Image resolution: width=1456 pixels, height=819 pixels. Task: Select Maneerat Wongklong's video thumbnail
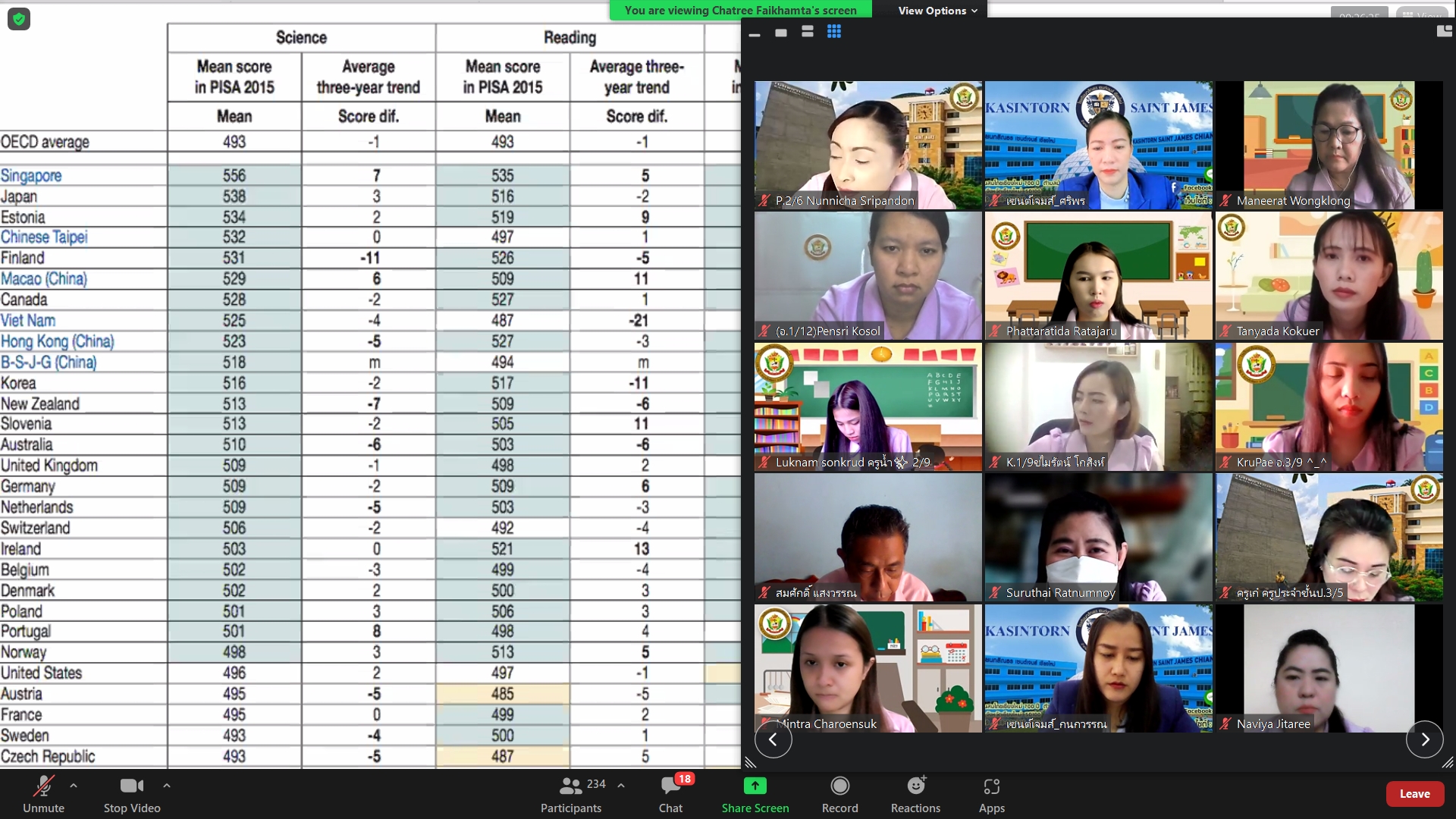1329,145
